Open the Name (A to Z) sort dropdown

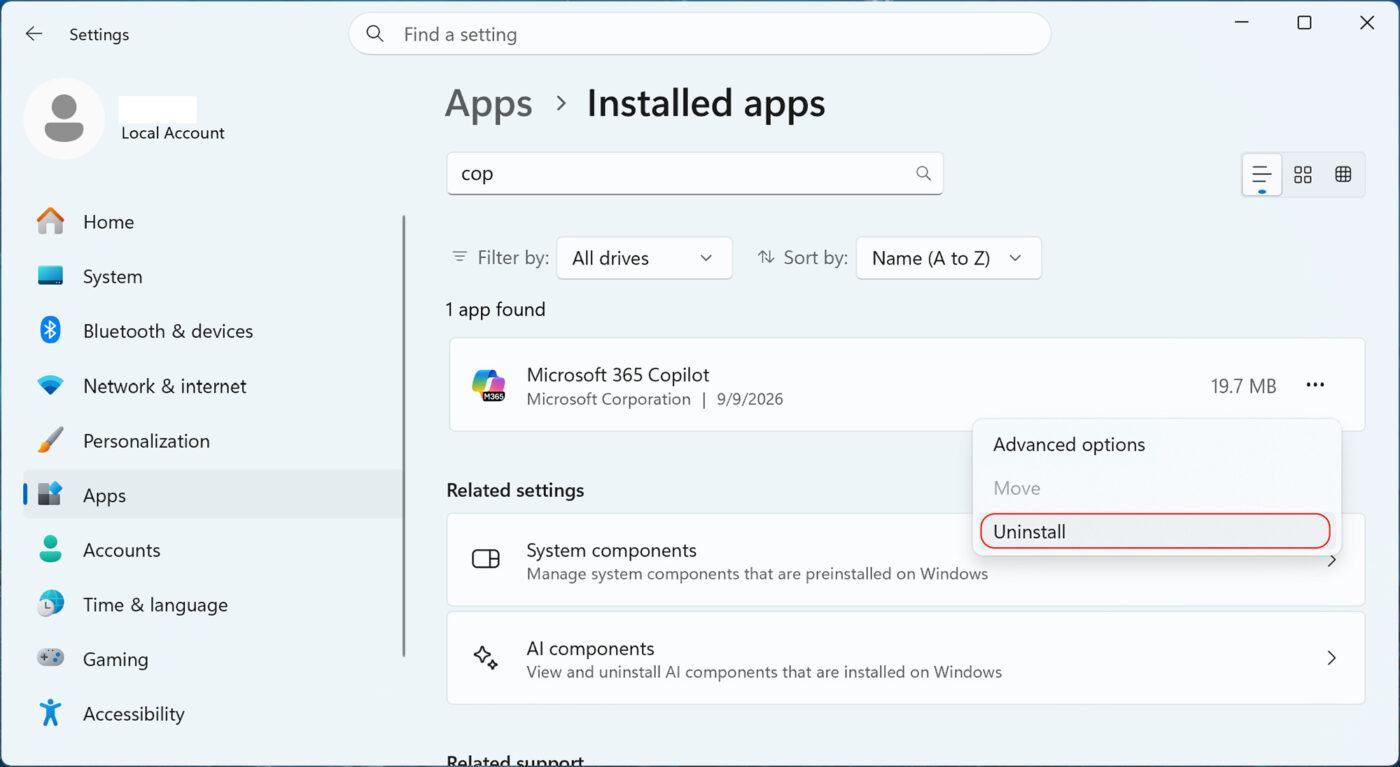[x=948, y=257]
